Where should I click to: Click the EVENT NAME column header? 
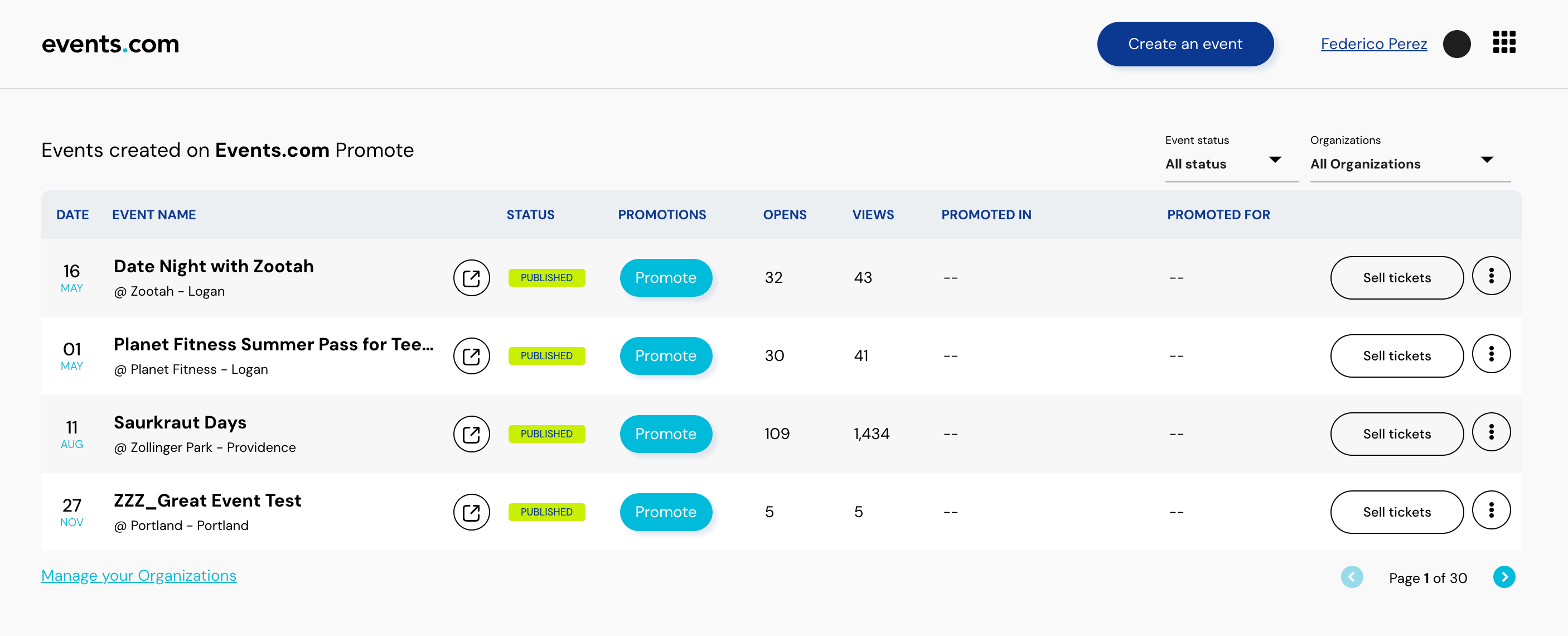154,214
